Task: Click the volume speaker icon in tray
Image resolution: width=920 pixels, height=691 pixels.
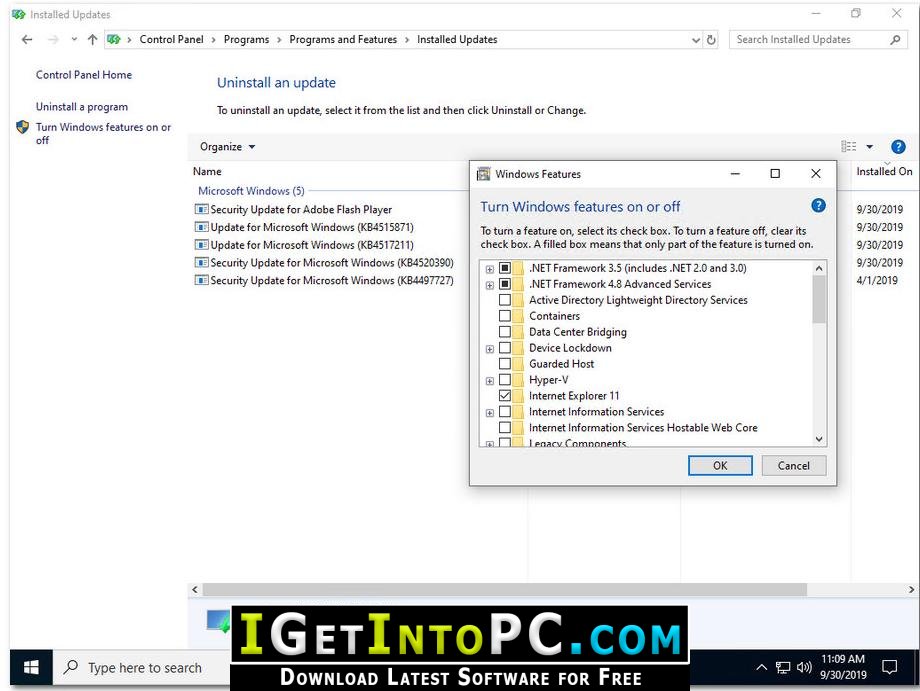Action: point(804,667)
